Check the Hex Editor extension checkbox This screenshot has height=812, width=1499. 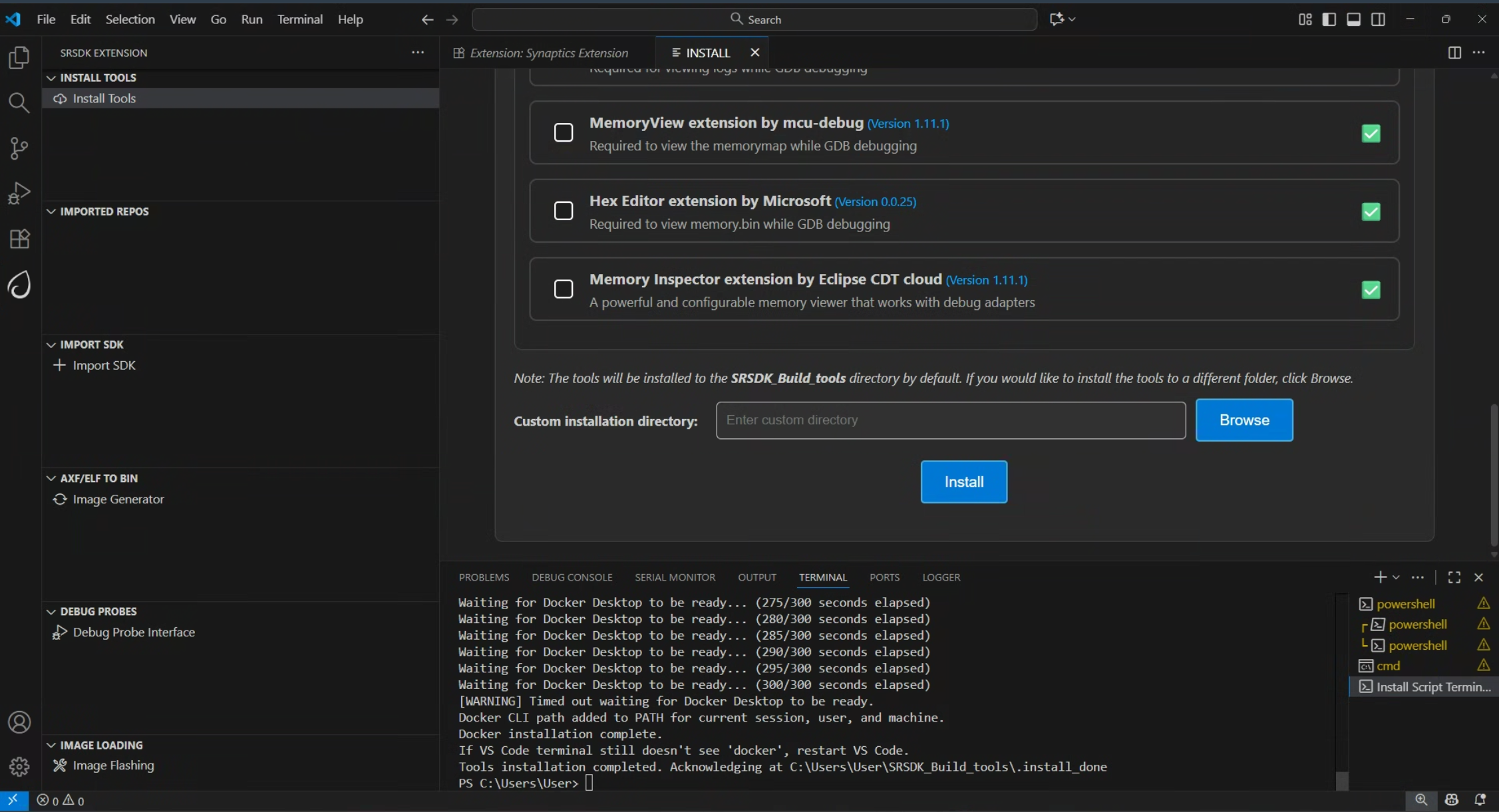(x=564, y=211)
